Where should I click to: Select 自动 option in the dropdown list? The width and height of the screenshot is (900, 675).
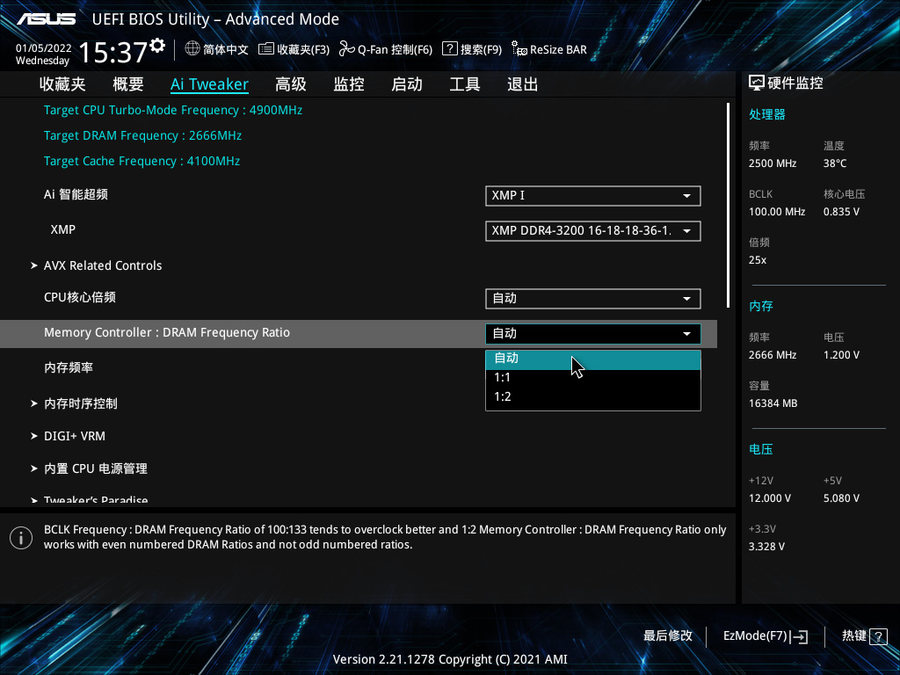tap(592, 358)
